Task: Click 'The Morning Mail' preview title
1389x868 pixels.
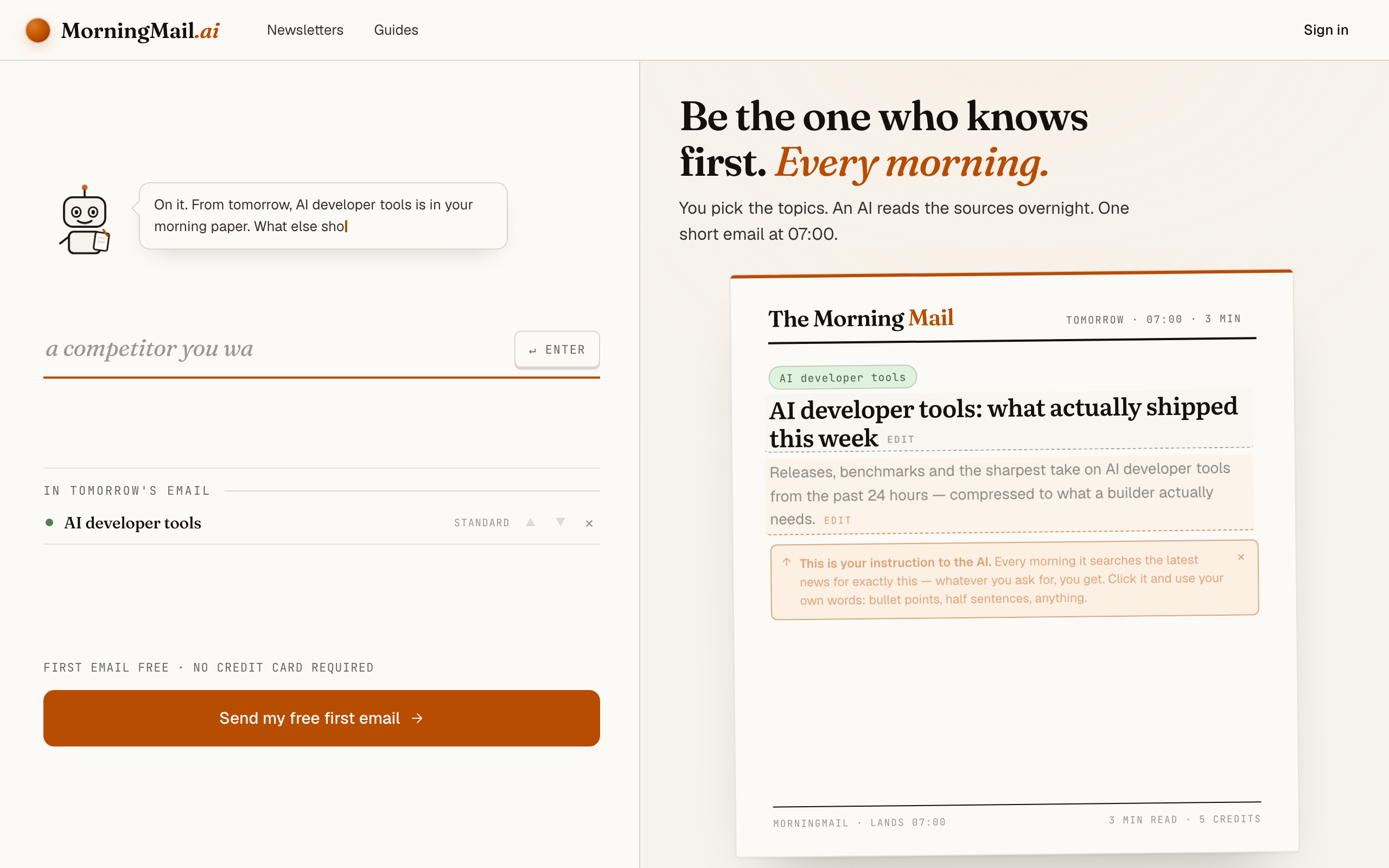Action: tap(861, 318)
